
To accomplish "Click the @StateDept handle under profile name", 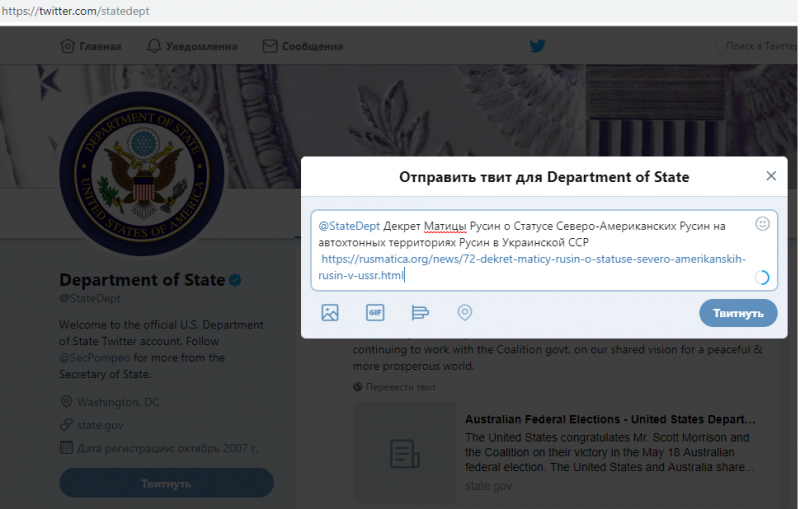I will click(90, 298).
